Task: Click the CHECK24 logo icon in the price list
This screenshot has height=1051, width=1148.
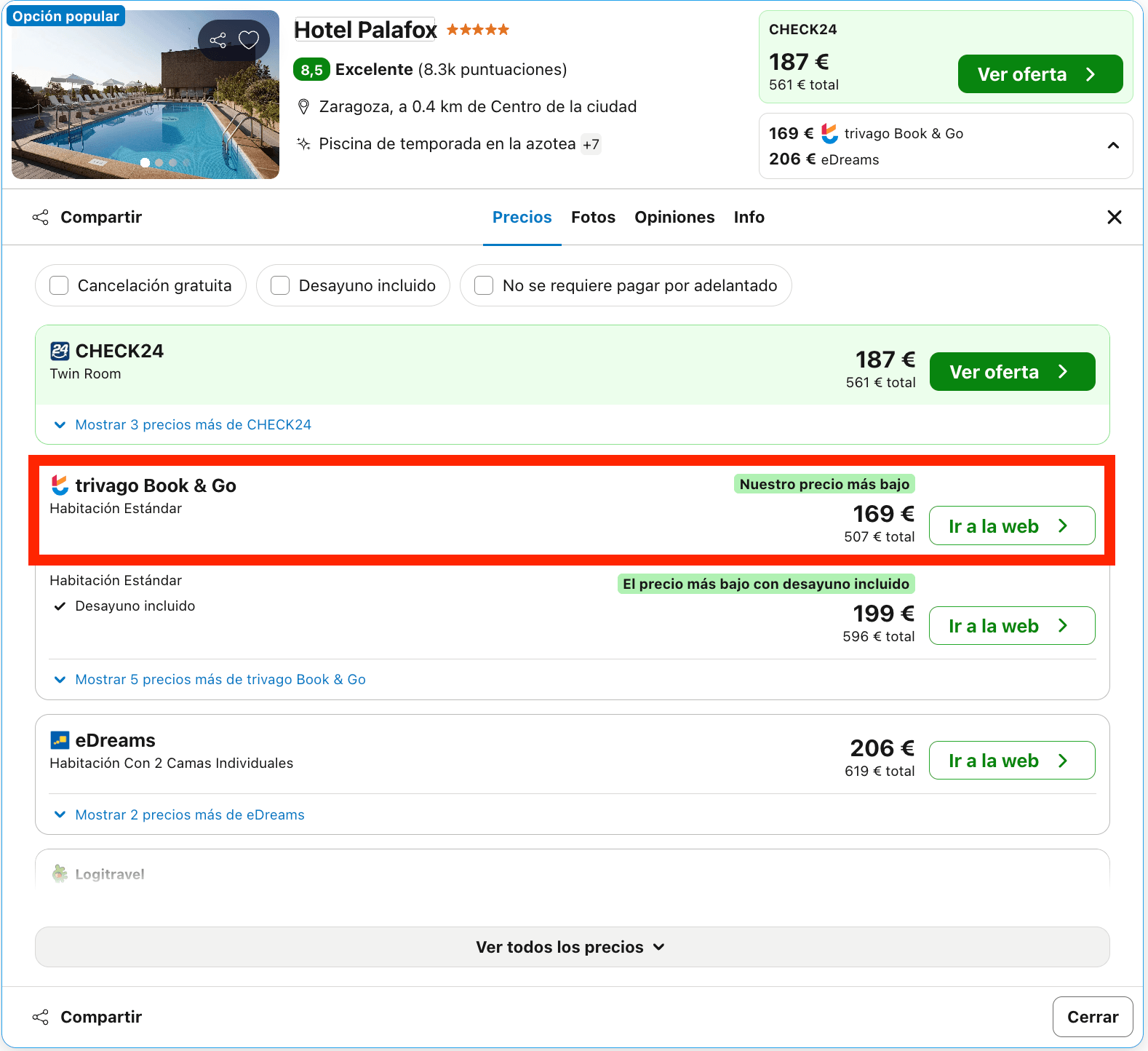Action: (x=60, y=351)
